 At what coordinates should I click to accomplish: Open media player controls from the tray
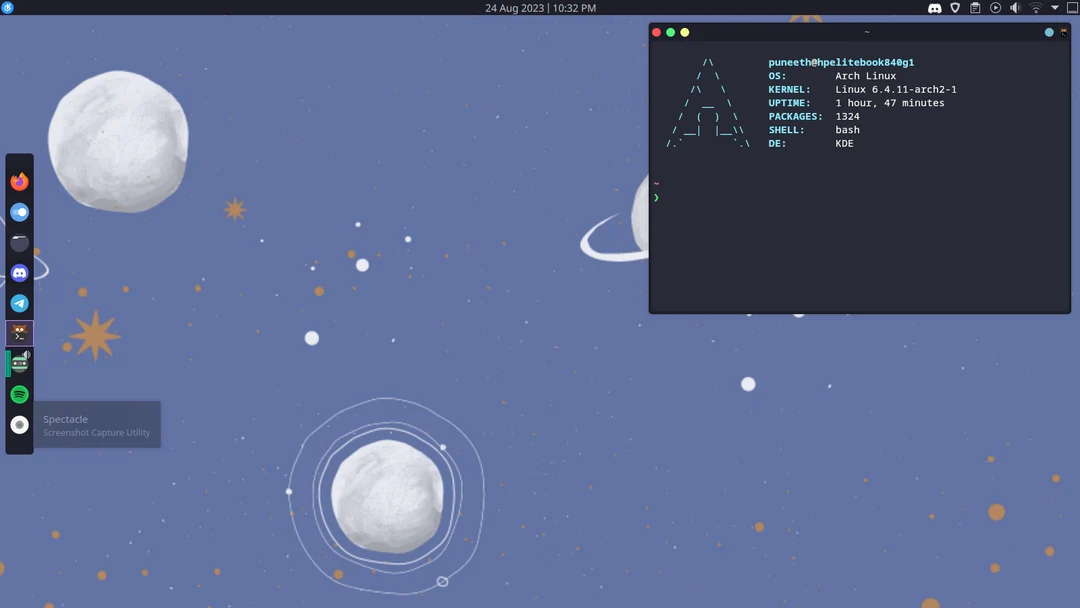pyautogui.click(x=995, y=7)
